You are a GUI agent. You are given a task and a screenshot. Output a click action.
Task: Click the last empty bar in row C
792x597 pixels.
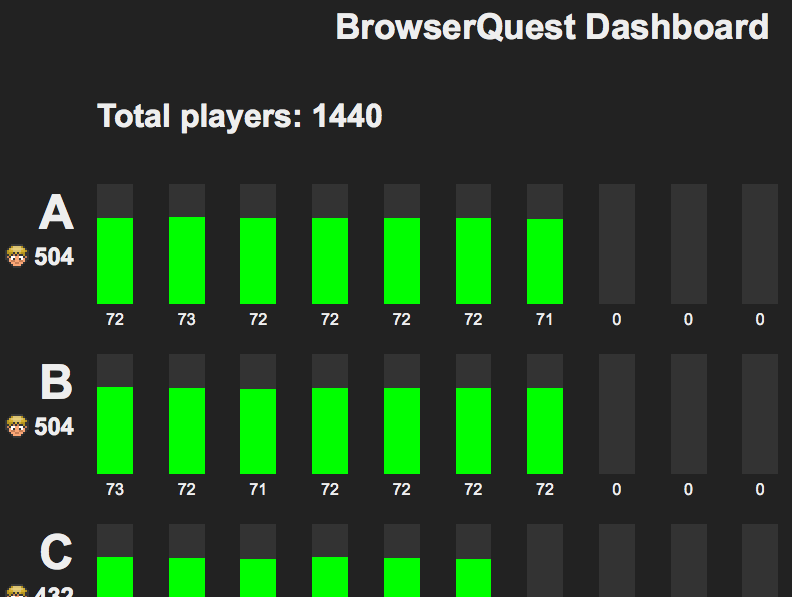760,561
